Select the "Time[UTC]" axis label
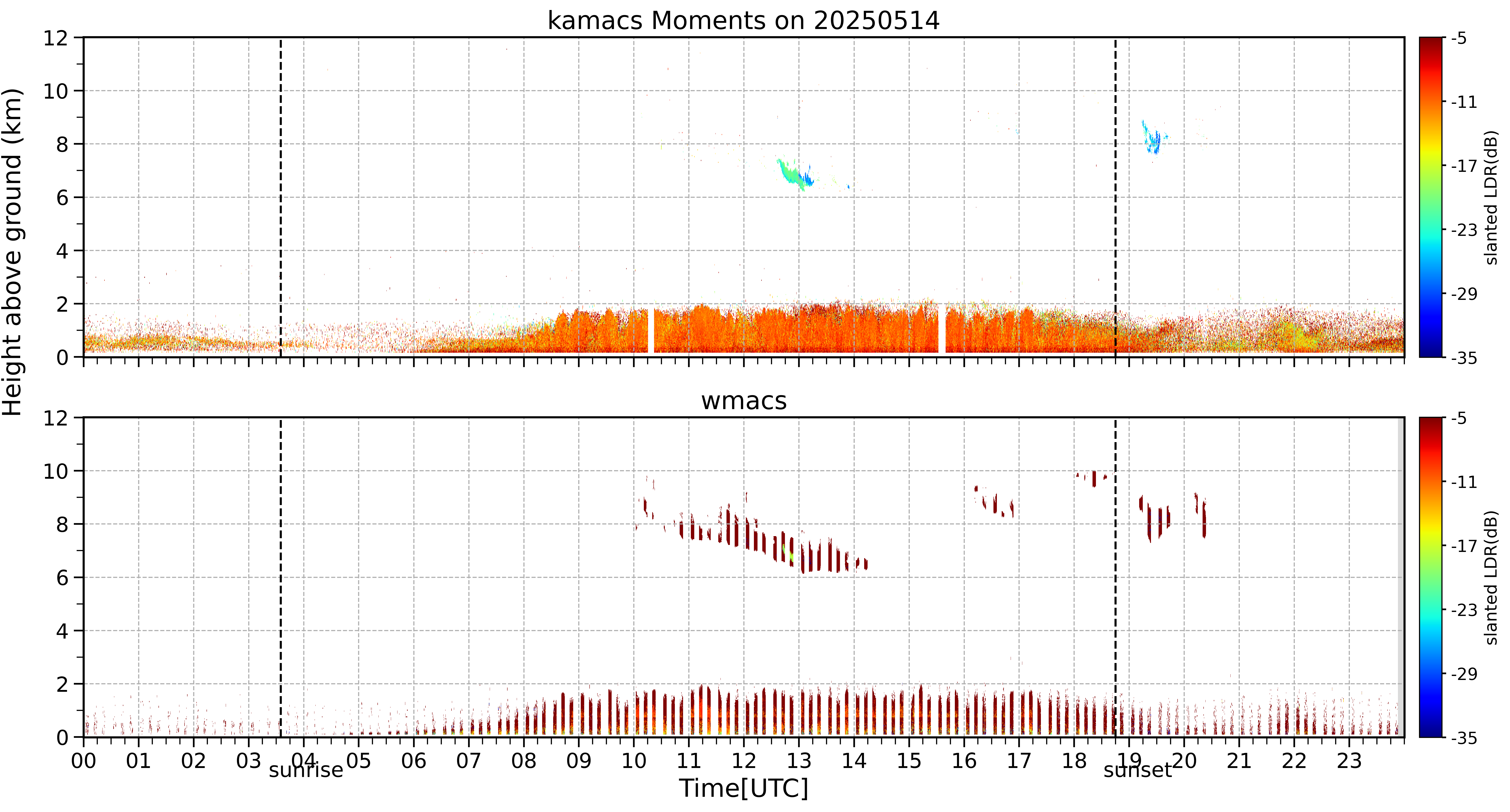Viewport: 1510px width, 812px height. coord(743,788)
